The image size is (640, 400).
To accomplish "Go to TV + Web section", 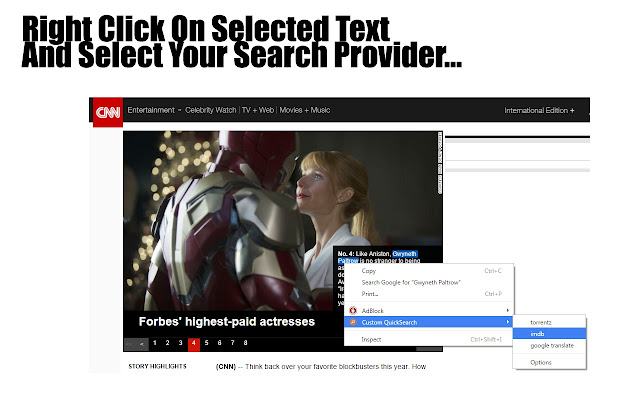I will click(258, 110).
